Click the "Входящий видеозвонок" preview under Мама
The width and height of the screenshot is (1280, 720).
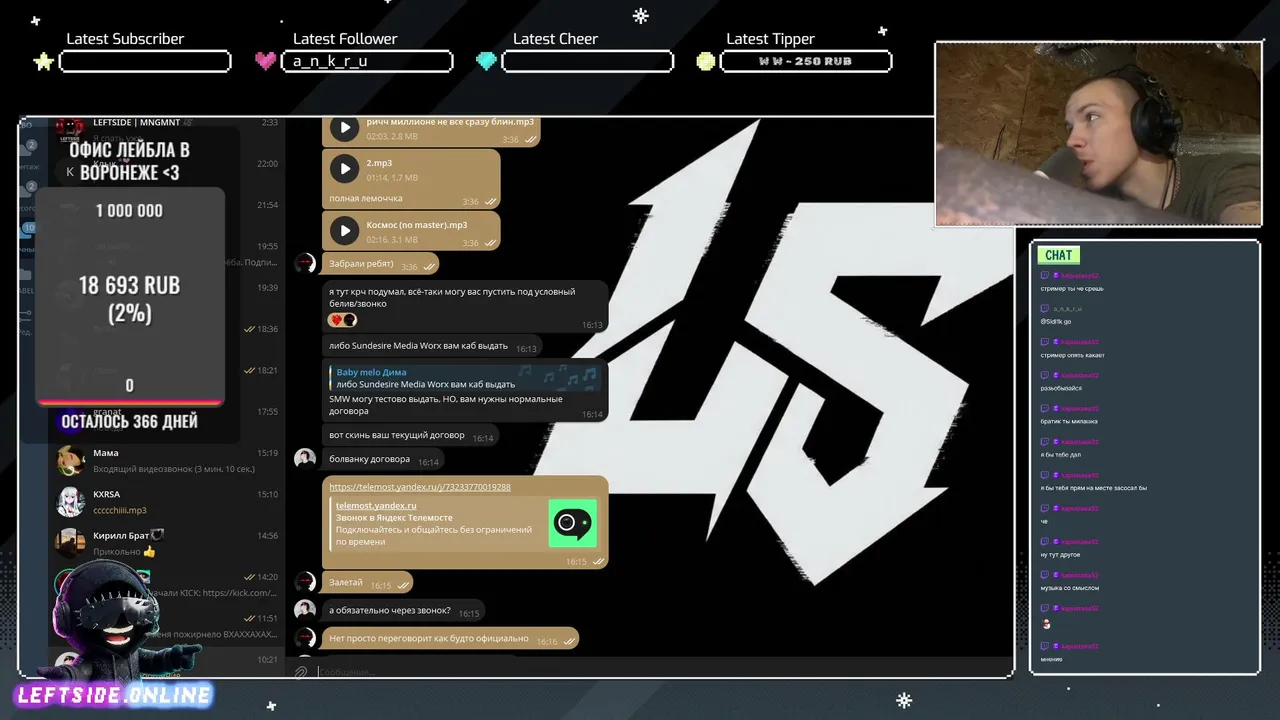coord(174,469)
